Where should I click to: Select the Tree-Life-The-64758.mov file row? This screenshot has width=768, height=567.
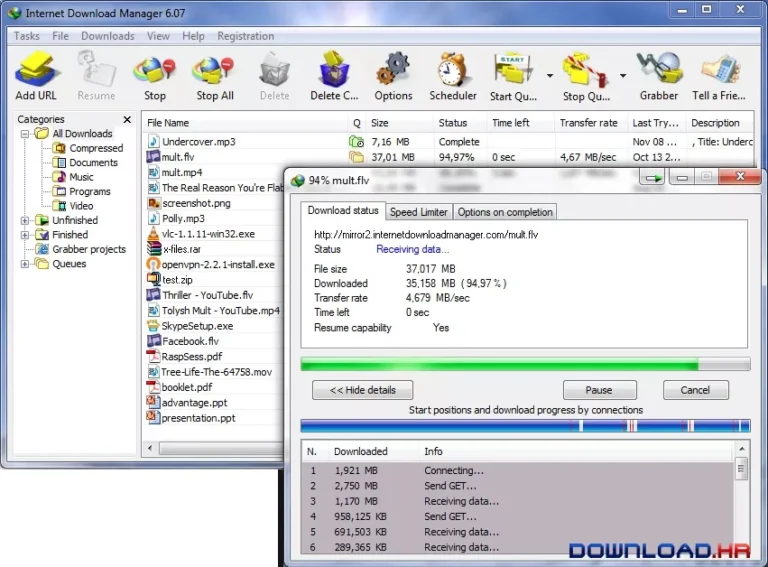[x=214, y=372]
